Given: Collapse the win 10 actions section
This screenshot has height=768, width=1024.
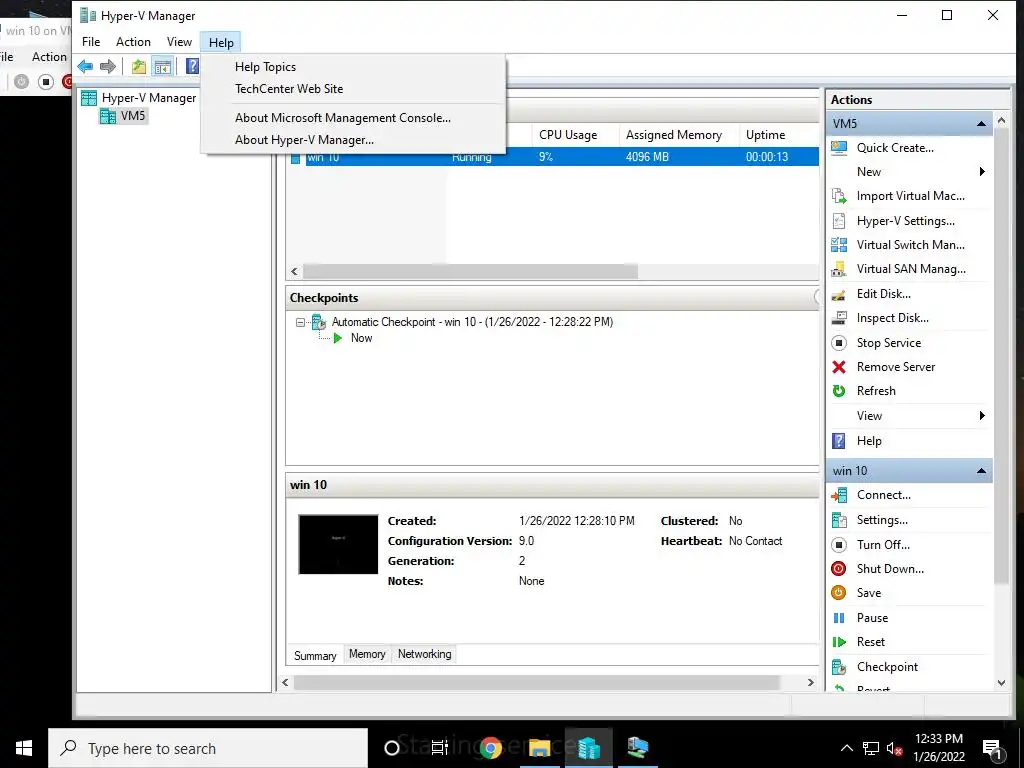Looking at the screenshot, I should [981, 471].
